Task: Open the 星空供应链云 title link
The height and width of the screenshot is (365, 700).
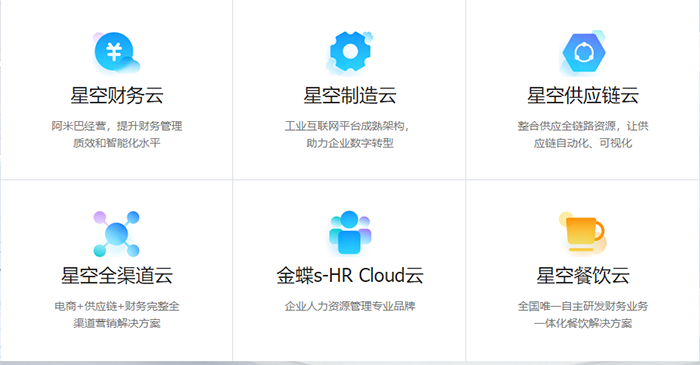Action: point(583,95)
